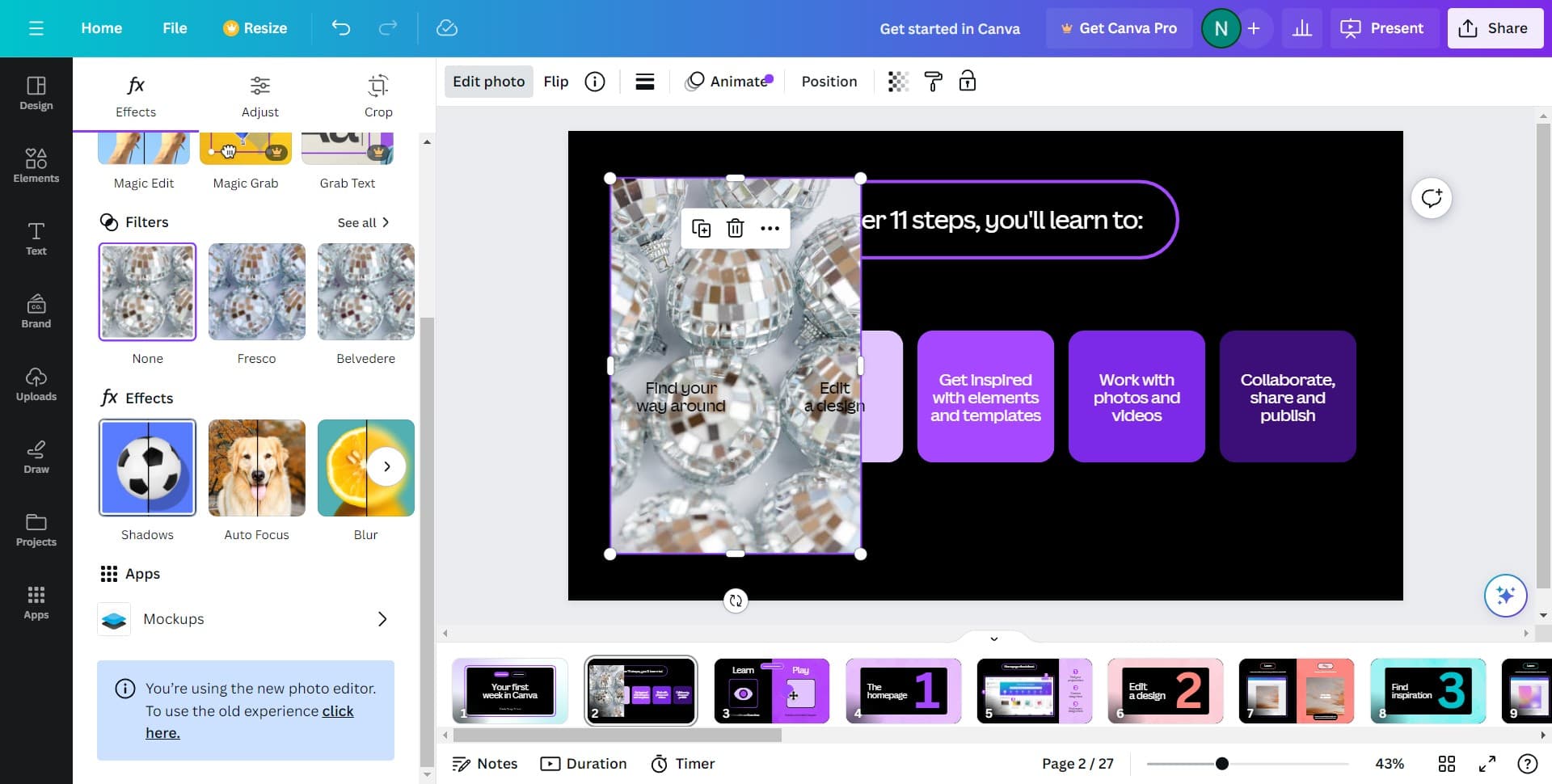Open "See all" filters

click(x=363, y=222)
